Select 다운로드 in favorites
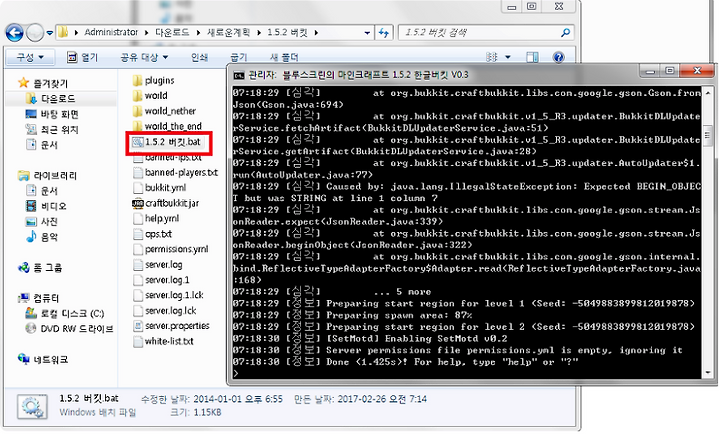The height and width of the screenshot is (435, 720). coord(51,98)
